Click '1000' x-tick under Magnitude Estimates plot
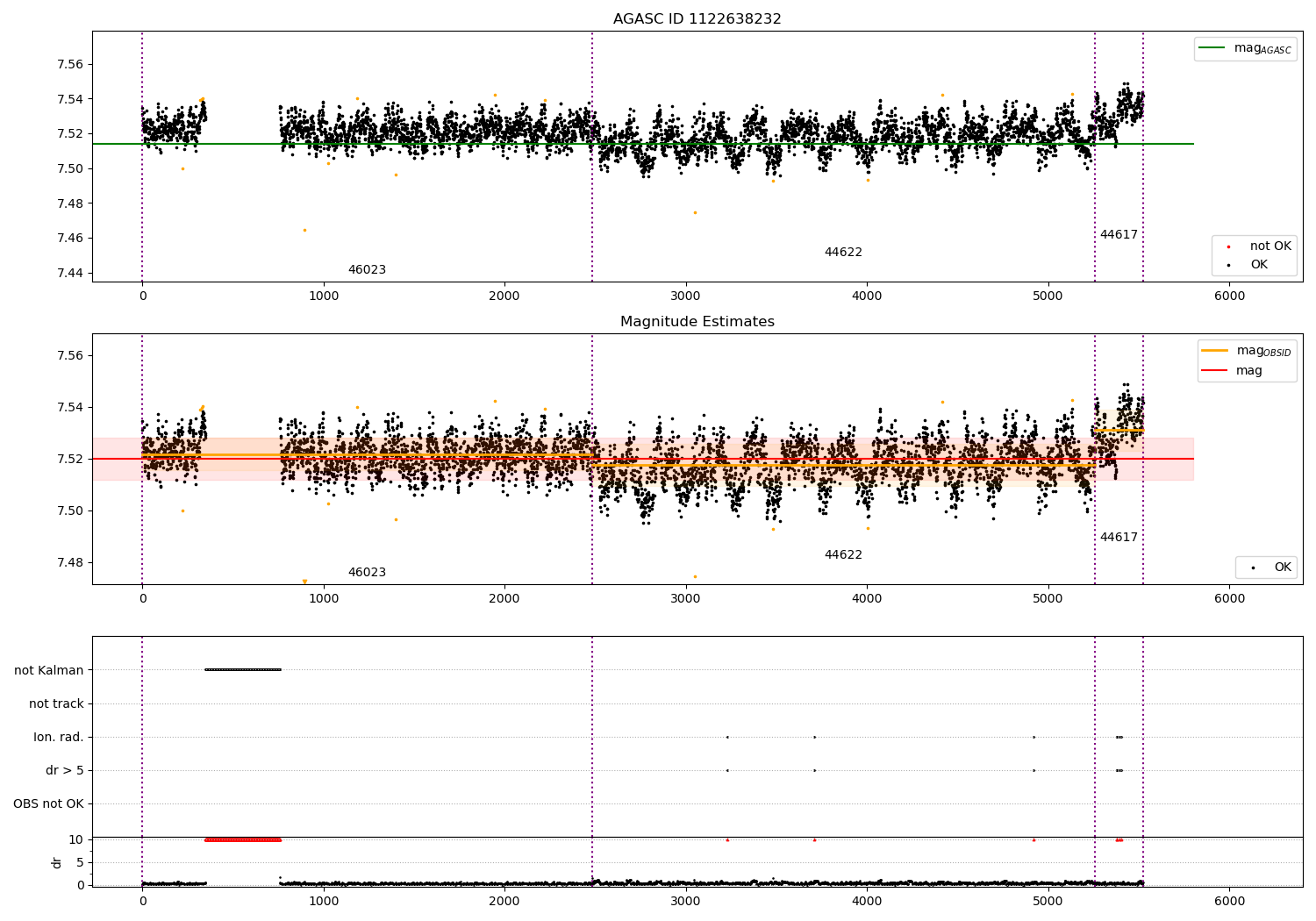The image size is (1316, 921). coord(324,599)
